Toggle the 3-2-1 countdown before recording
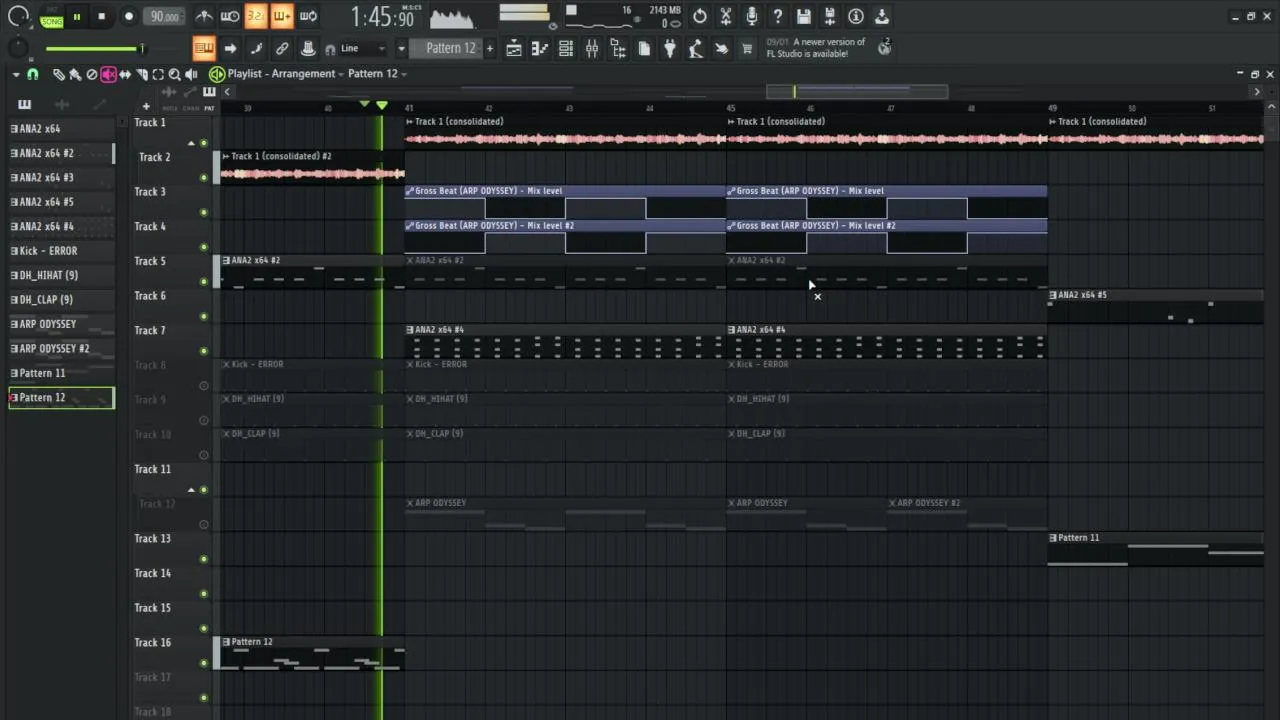 256,16
